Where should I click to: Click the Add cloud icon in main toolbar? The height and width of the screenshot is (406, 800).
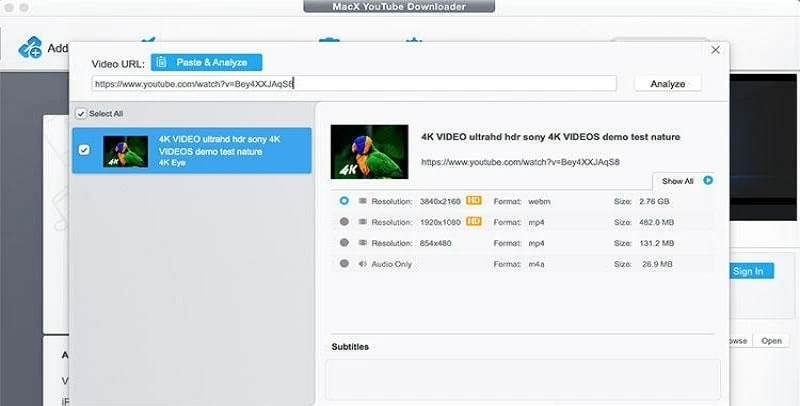click(x=30, y=47)
